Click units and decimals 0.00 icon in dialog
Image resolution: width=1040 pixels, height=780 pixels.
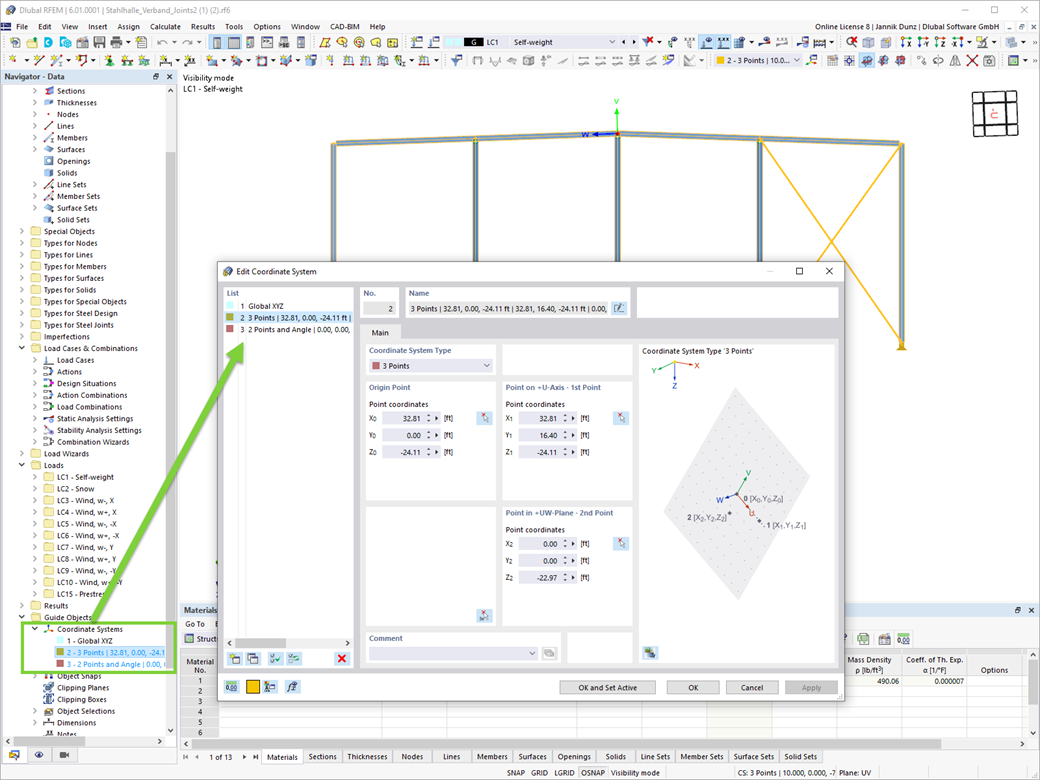point(231,687)
